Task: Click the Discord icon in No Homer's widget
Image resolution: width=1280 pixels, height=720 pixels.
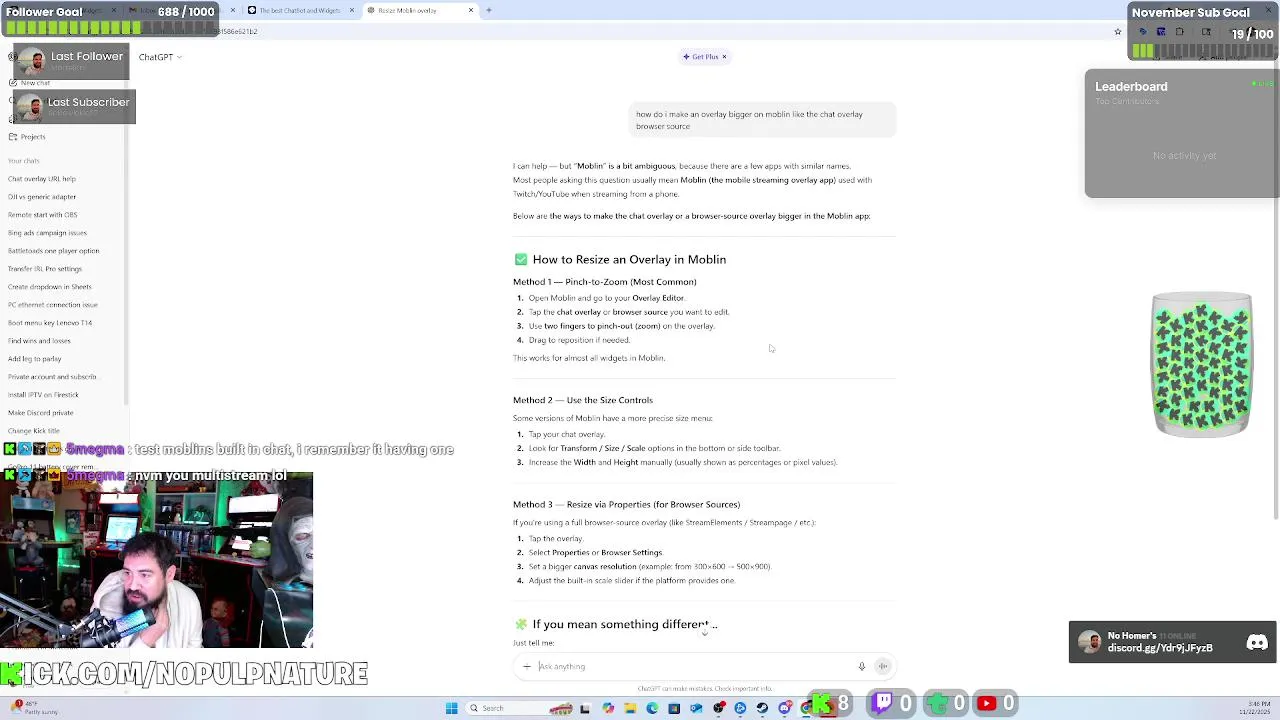Action: [x=1257, y=643]
